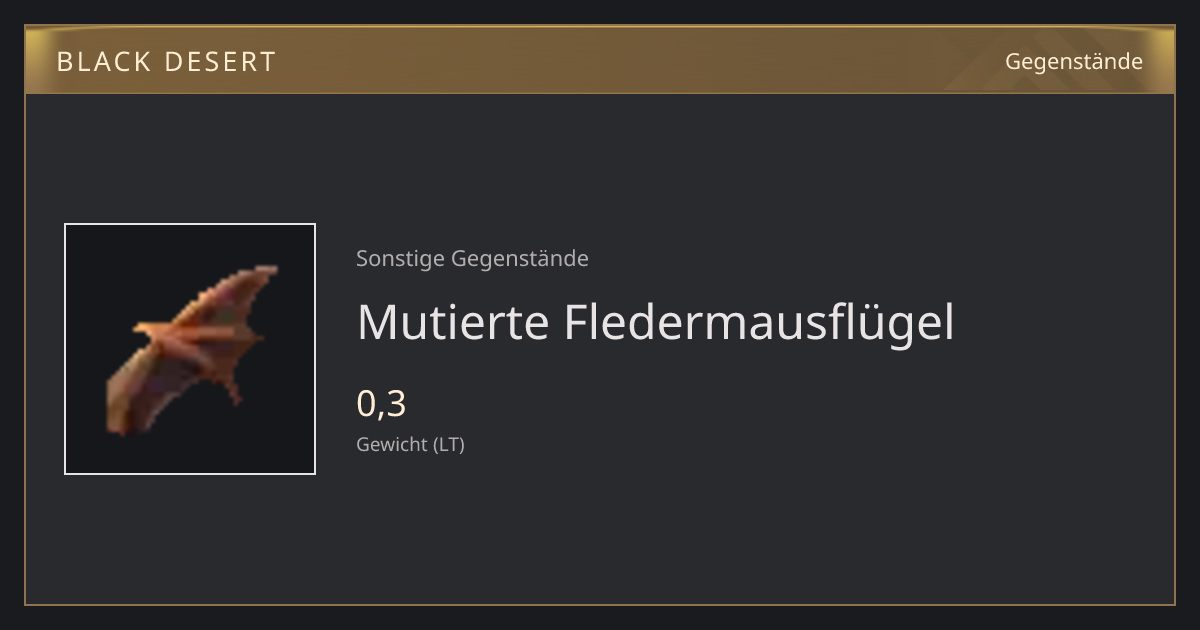Viewport: 1200px width, 630px height.
Task: Click the word Fledermausflügel in the item name
Action: (x=759, y=322)
